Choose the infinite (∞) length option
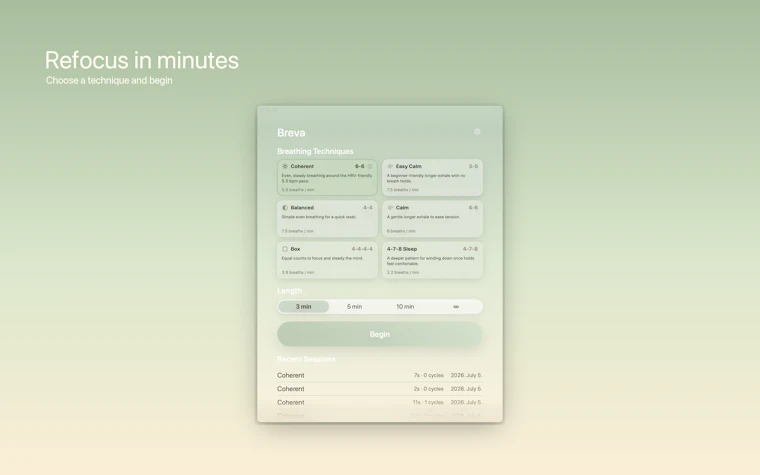This screenshot has height=475, width=760. (456, 306)
